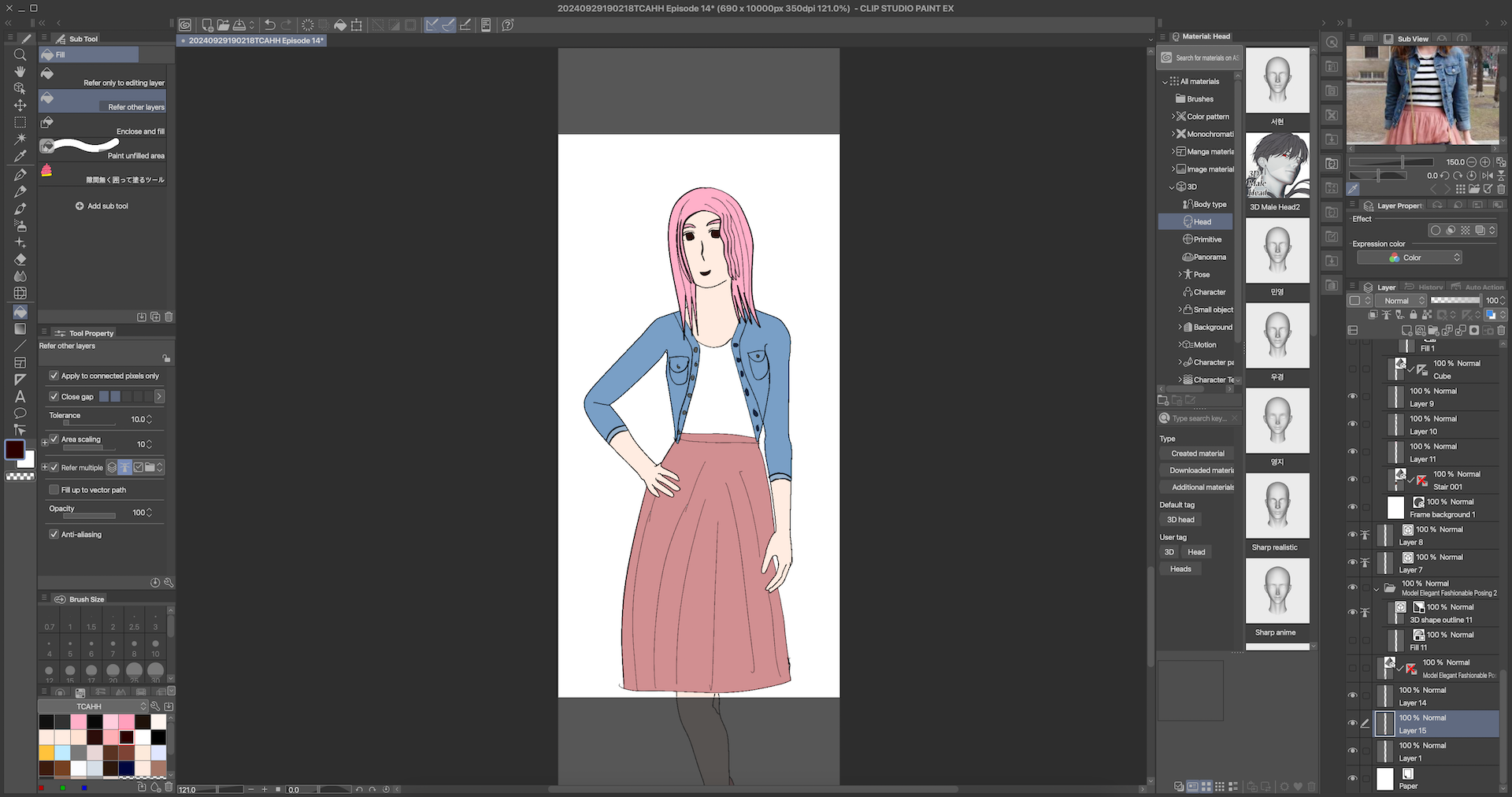Pick the Auto select wand tool
This screenshot has height=797, width=1512.
20,139
